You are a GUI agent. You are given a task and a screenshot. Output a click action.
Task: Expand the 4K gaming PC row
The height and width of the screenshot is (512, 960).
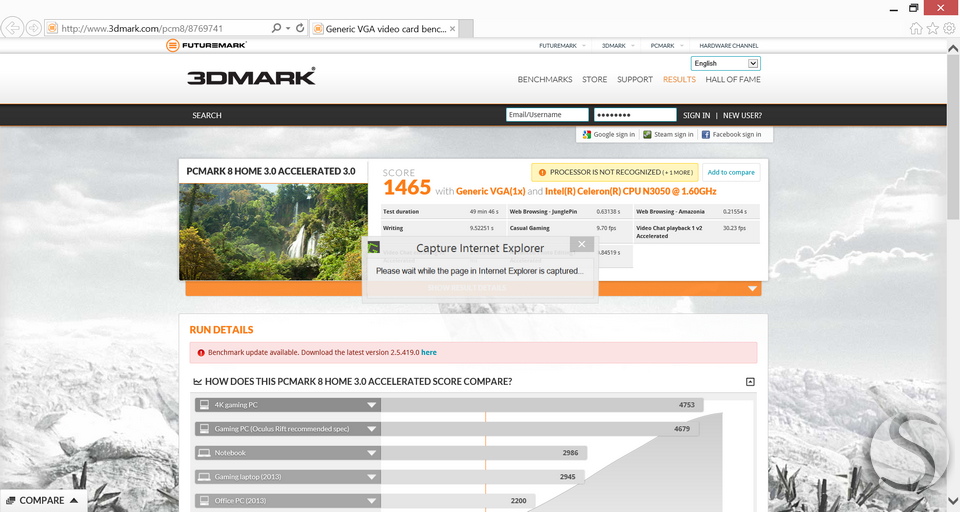click(371, 405)
